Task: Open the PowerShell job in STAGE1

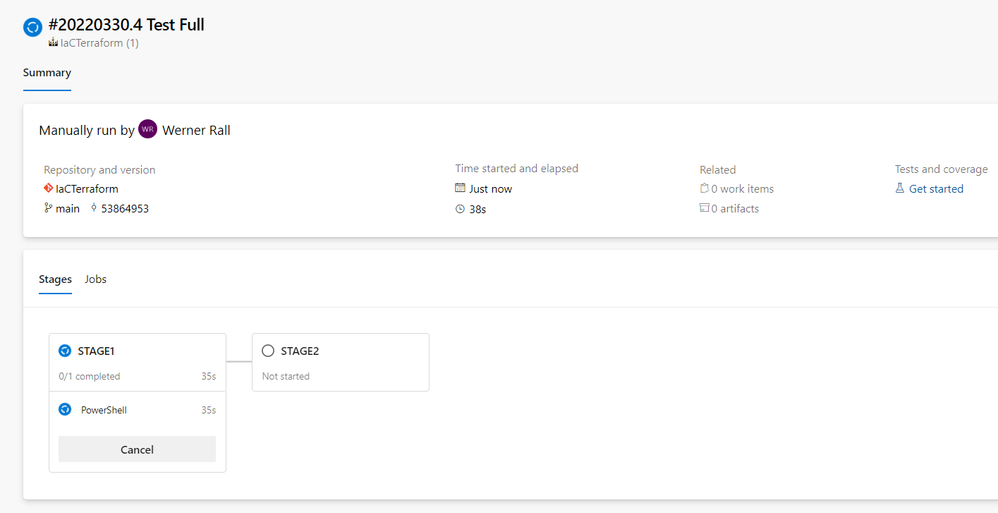Action: [x=104, y=410]
